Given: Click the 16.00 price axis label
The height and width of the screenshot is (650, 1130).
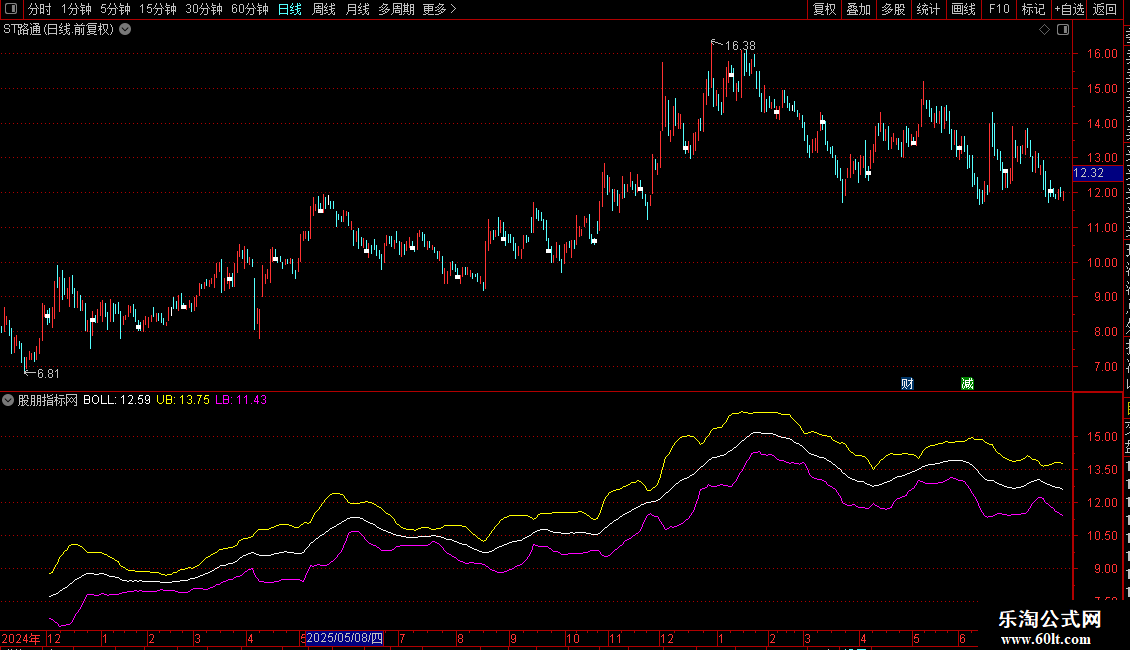Looking at the screenshot, I should (x=1103, y=54).
